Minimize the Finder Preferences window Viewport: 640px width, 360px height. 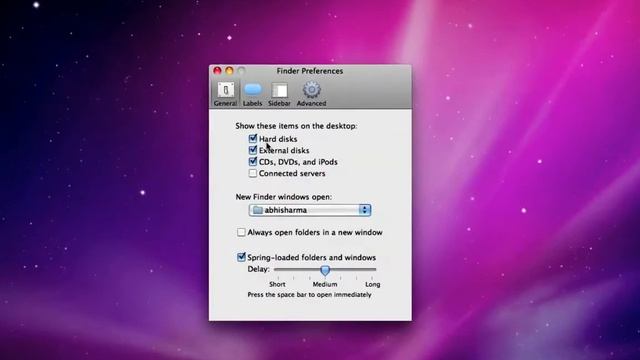pos(229,71)
